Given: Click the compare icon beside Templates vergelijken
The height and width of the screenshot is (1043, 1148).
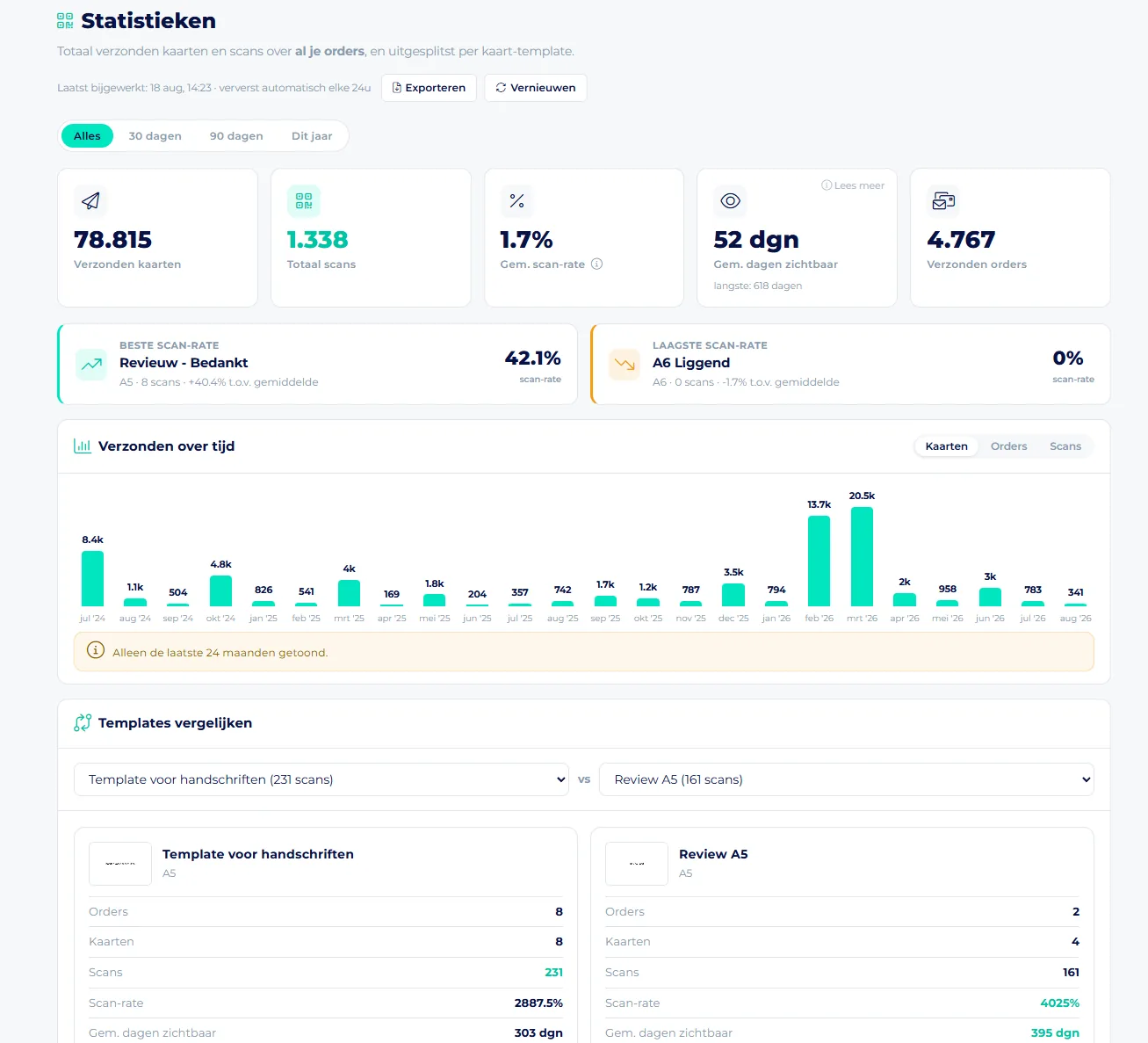Looking at the screenshot, I should click(x=83, y=723).
